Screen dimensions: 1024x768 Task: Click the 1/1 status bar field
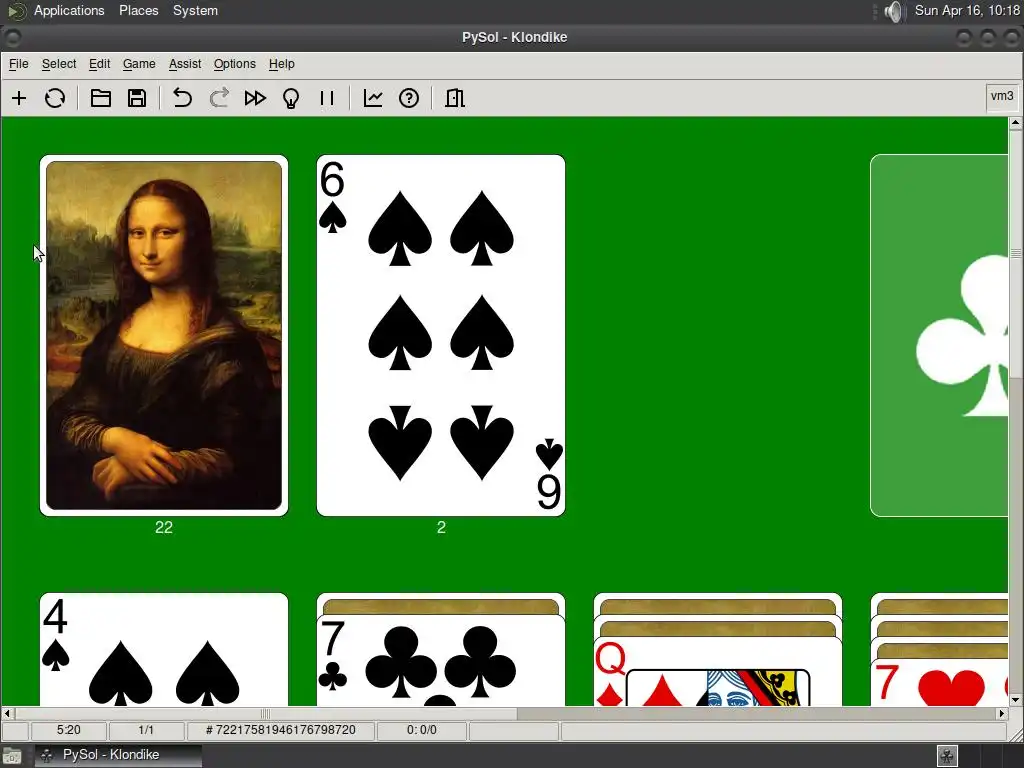click(146, 730)
